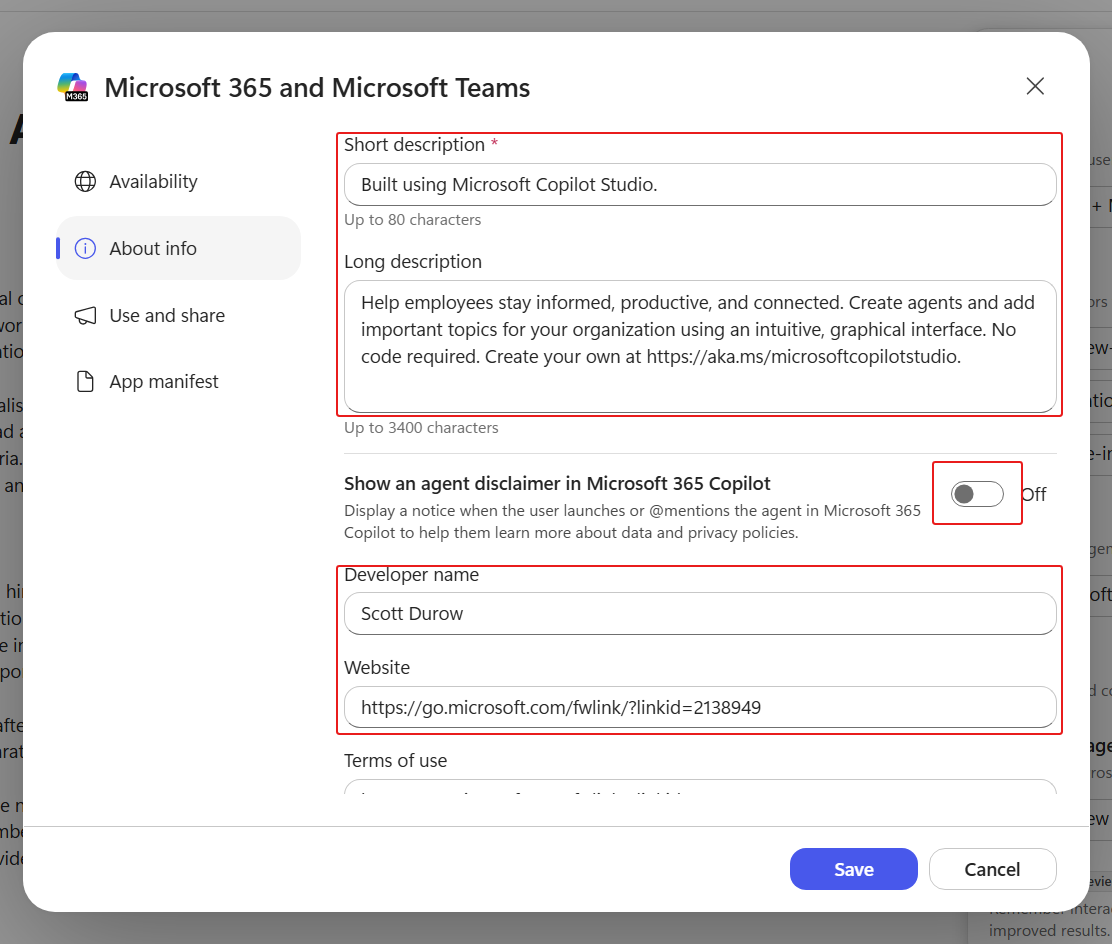The image size is (1112, 944).
Task: Click the partially visible Terms of use field
Action: pyautogui.click(x=700, y=787)
